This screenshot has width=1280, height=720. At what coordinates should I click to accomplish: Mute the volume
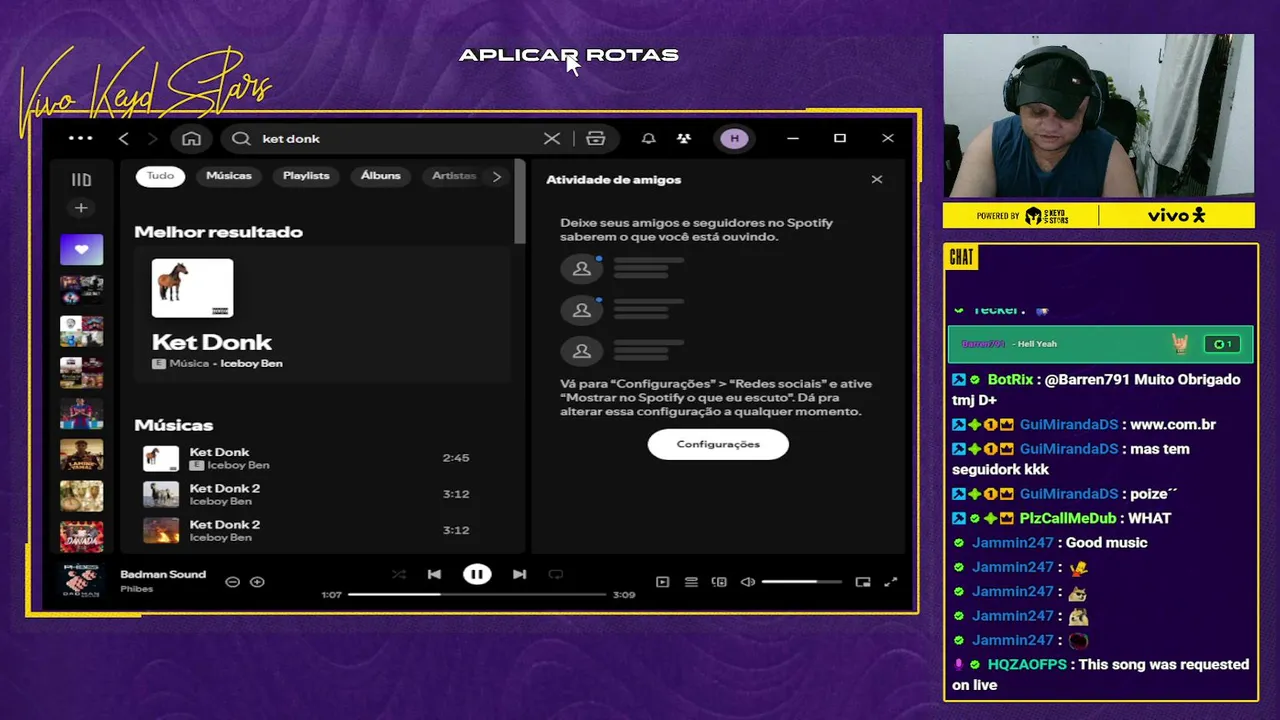(747, 582)
